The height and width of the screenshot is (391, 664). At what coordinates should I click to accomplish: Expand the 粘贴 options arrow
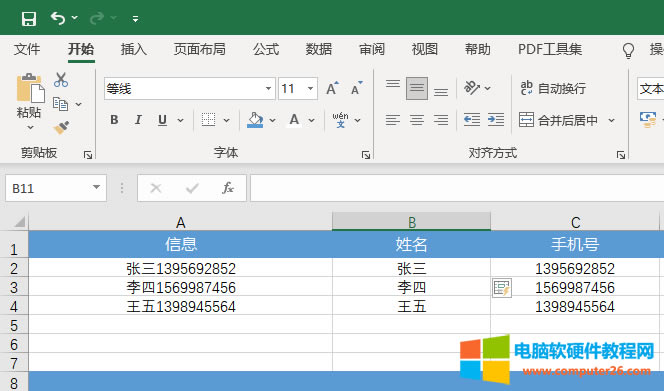(30, 127)
